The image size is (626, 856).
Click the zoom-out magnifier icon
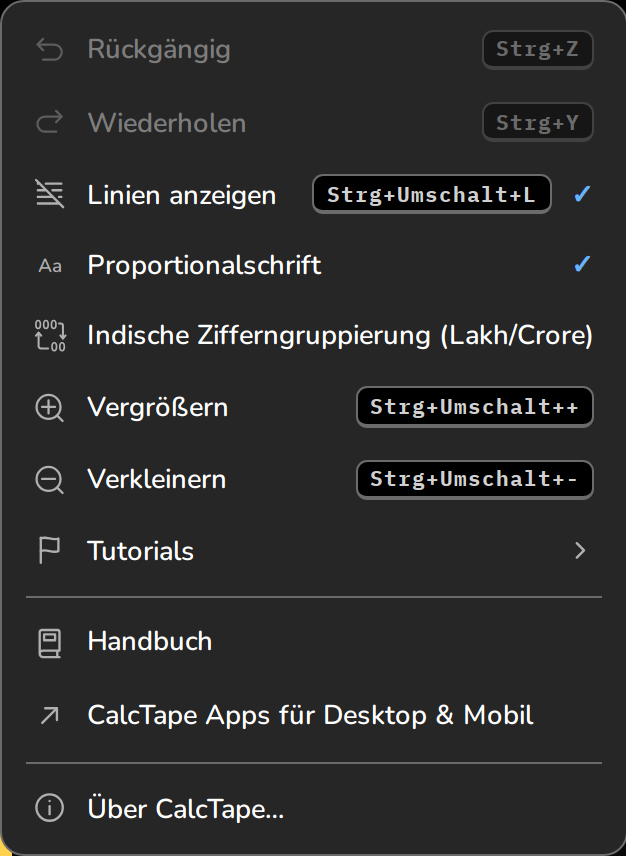[x=49, y=480]
